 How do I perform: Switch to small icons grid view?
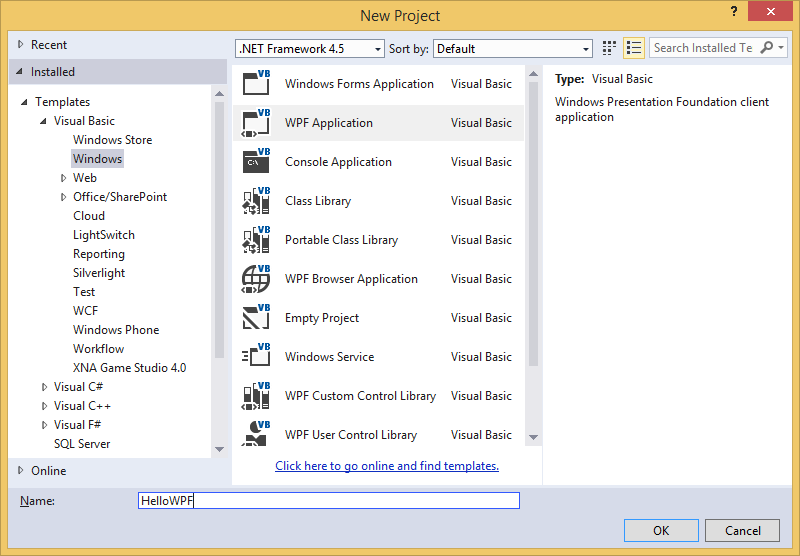pyautogui.click(x=609, y=48)
